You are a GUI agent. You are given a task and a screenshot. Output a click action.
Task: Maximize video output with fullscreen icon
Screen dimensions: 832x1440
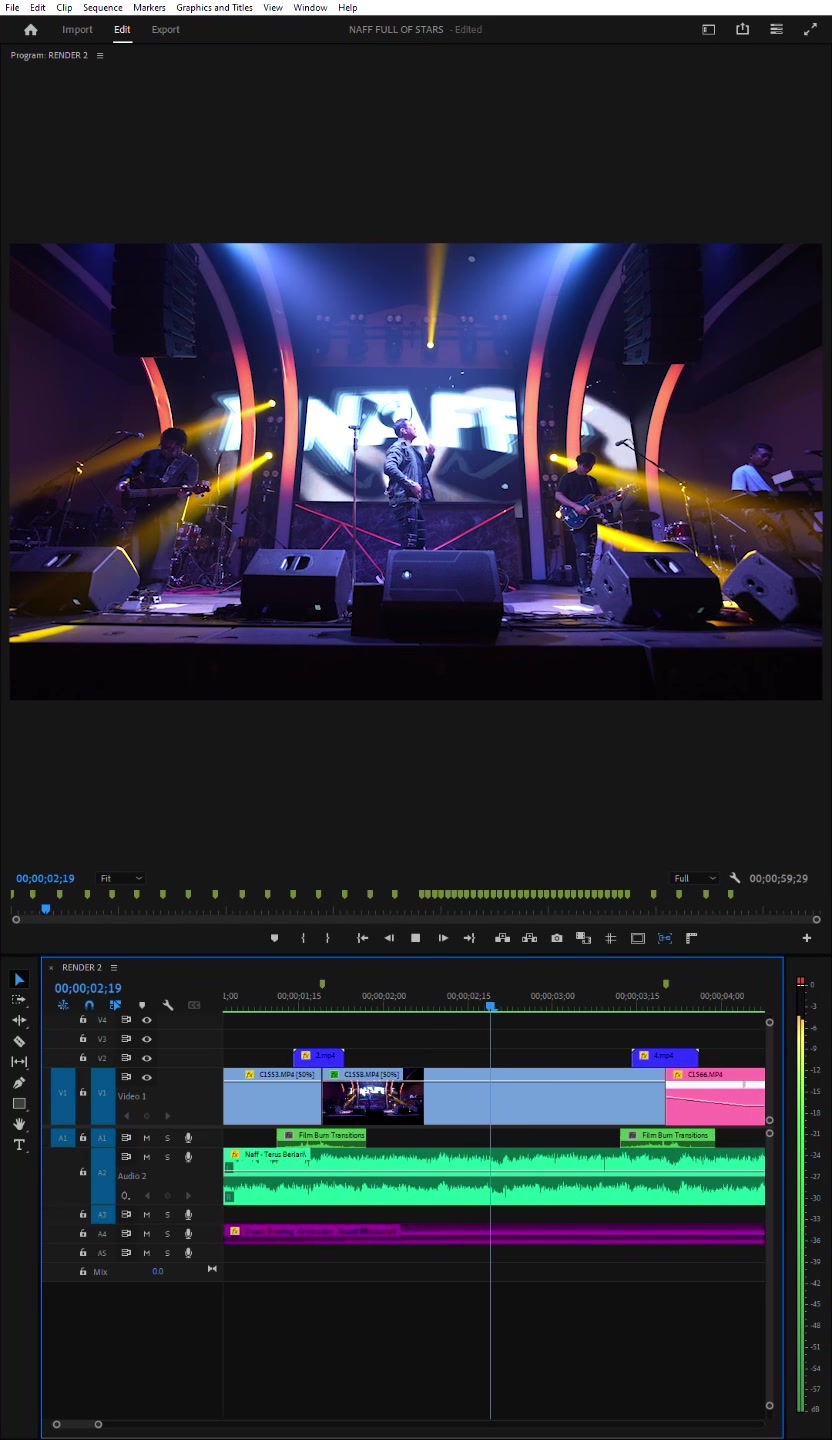810,29
